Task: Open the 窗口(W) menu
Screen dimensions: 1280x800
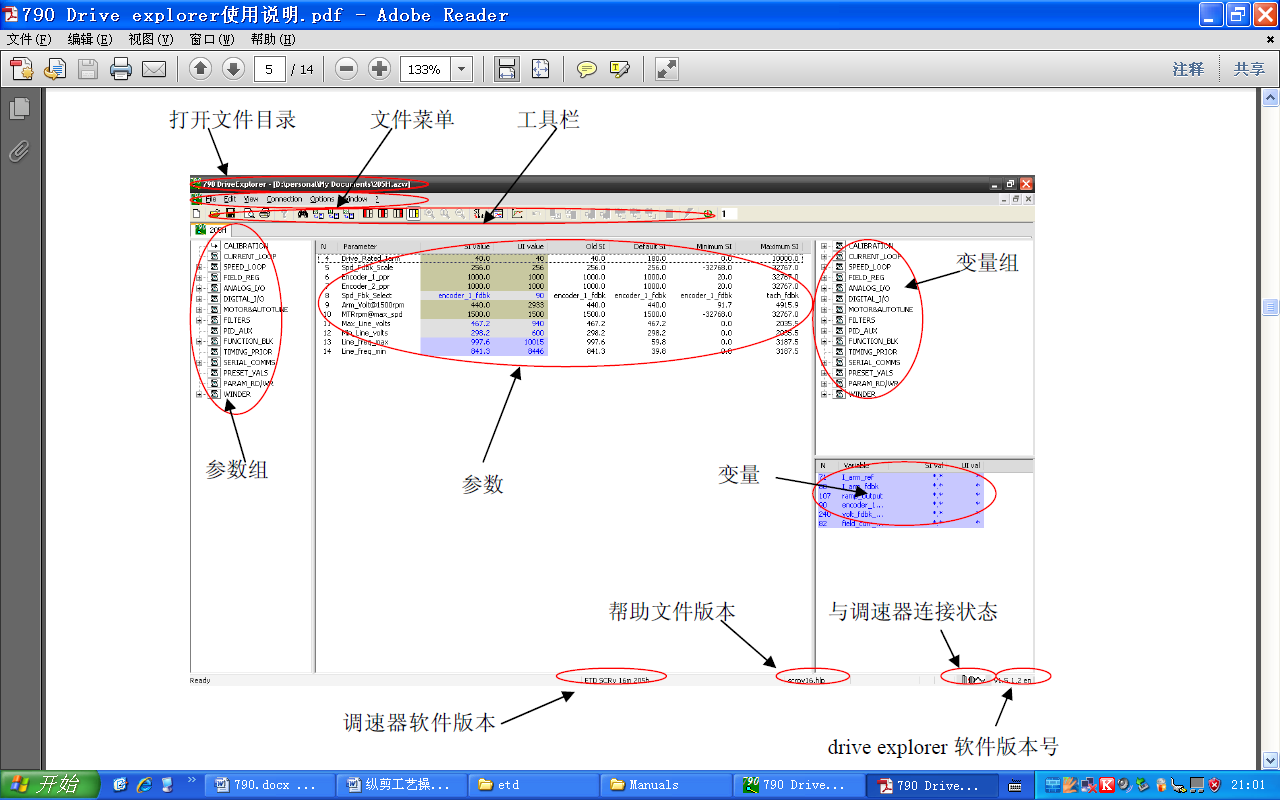Action: point(212,40)
